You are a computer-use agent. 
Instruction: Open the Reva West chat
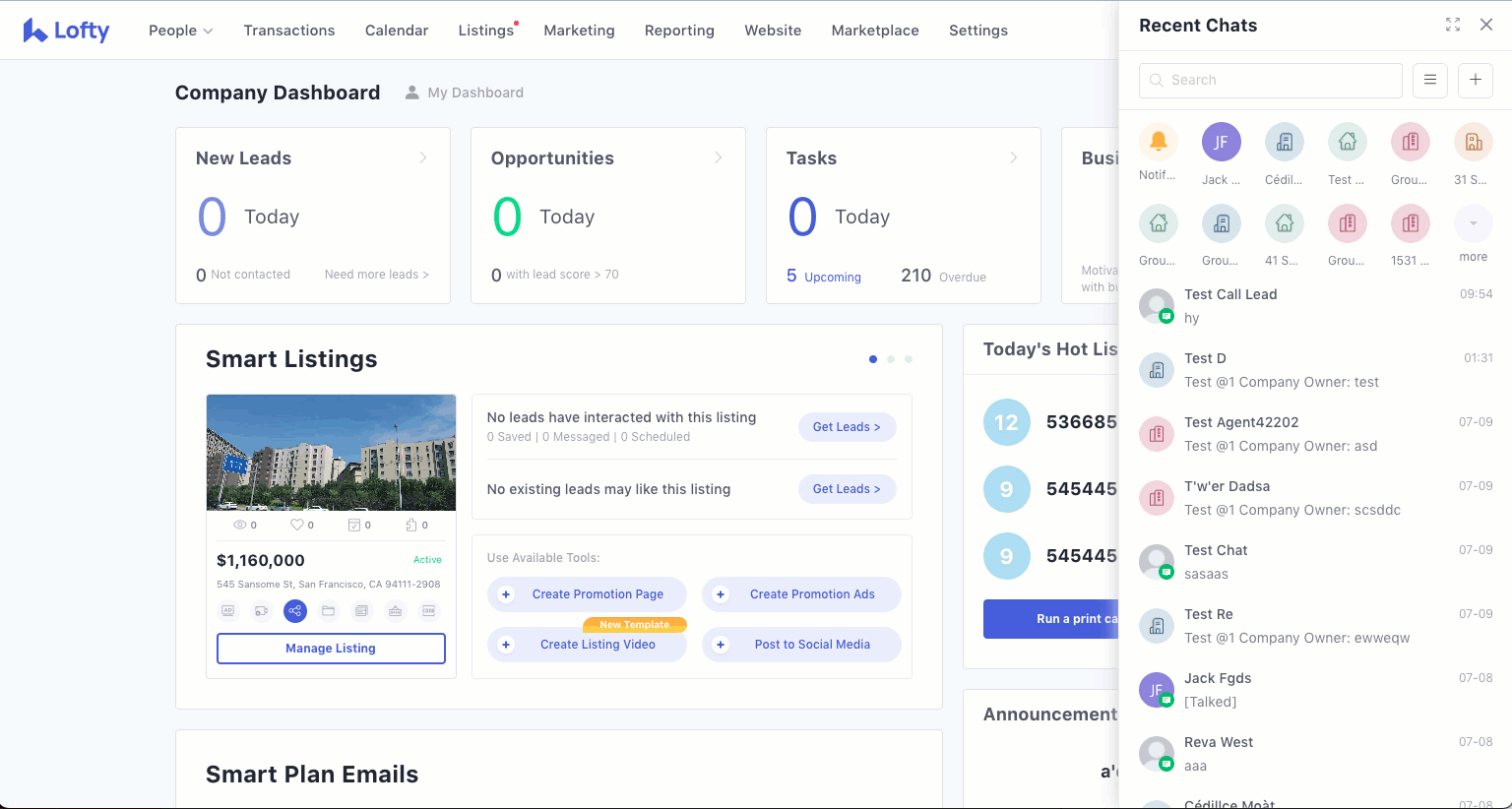(1316, 754)
